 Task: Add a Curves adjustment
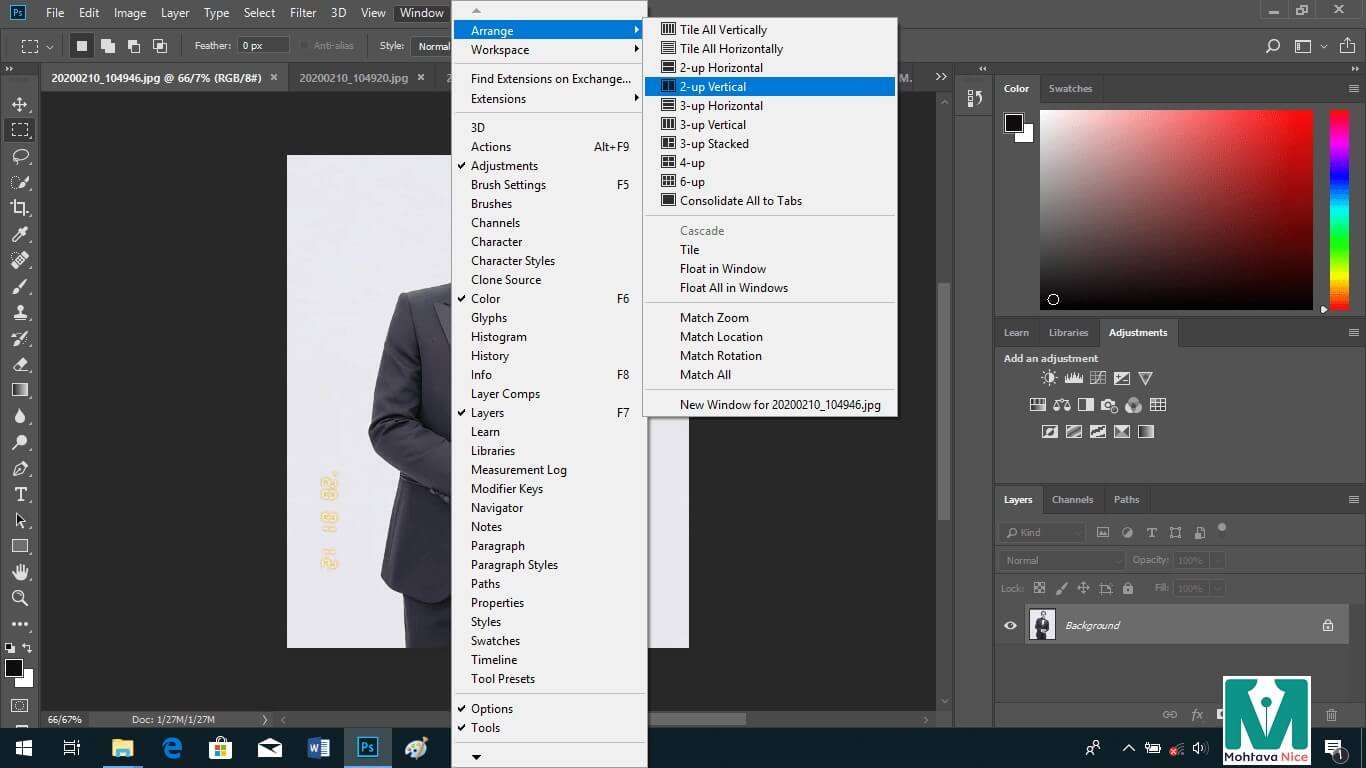click(1097, 378)
